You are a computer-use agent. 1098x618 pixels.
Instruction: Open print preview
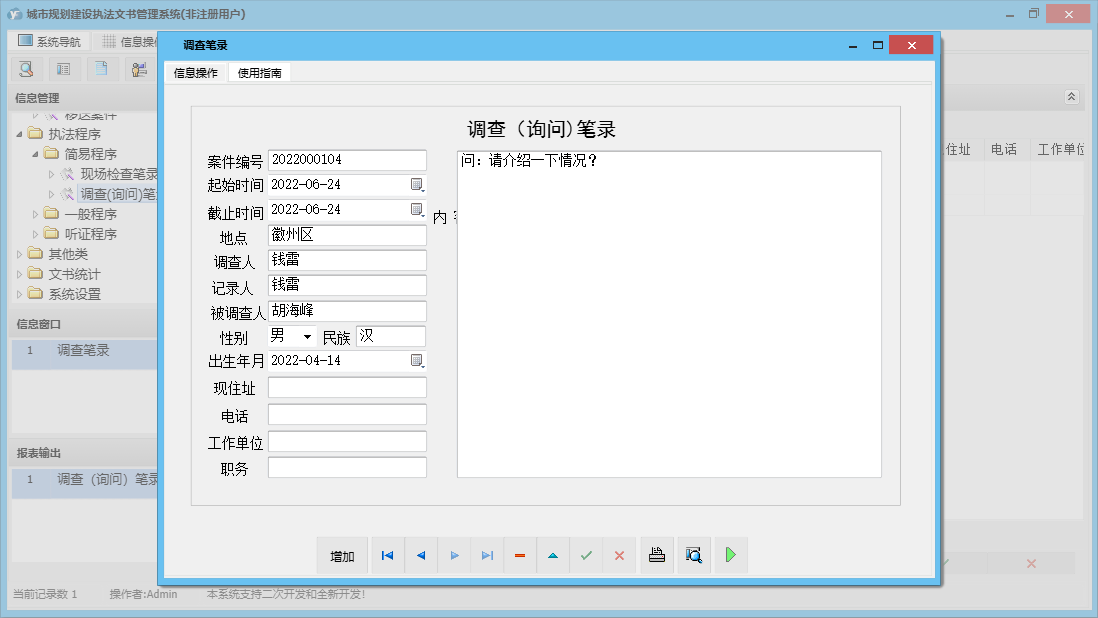pyautogui.click(x=693, y=555)
